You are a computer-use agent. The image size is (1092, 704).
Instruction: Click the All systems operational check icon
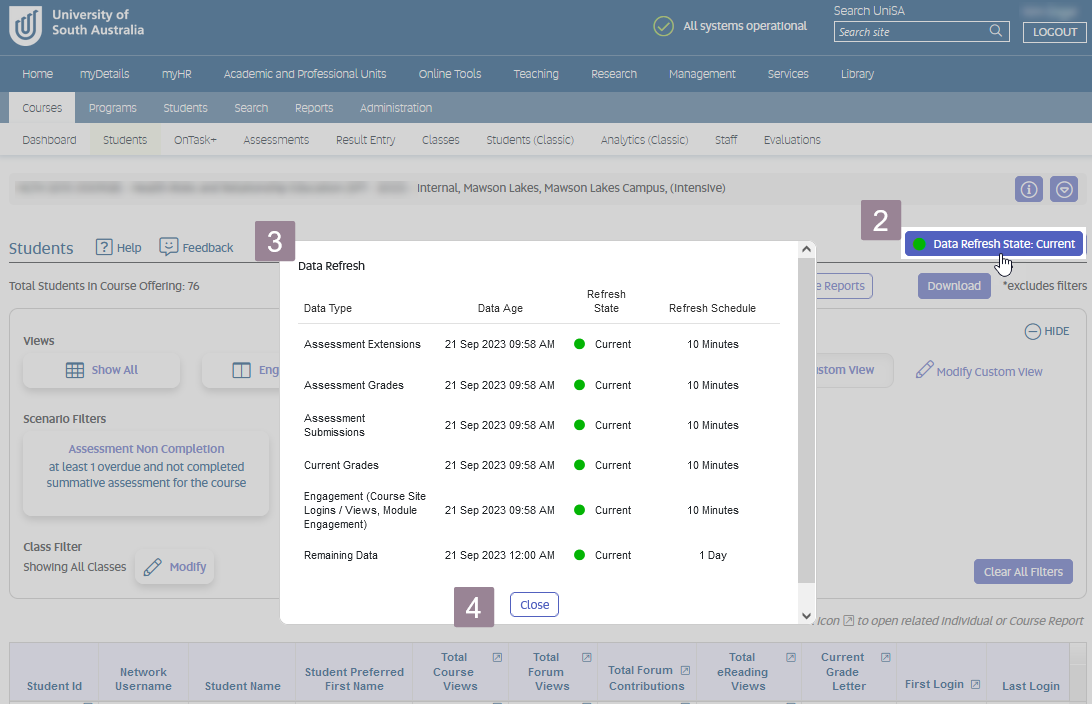click(663, 26)
